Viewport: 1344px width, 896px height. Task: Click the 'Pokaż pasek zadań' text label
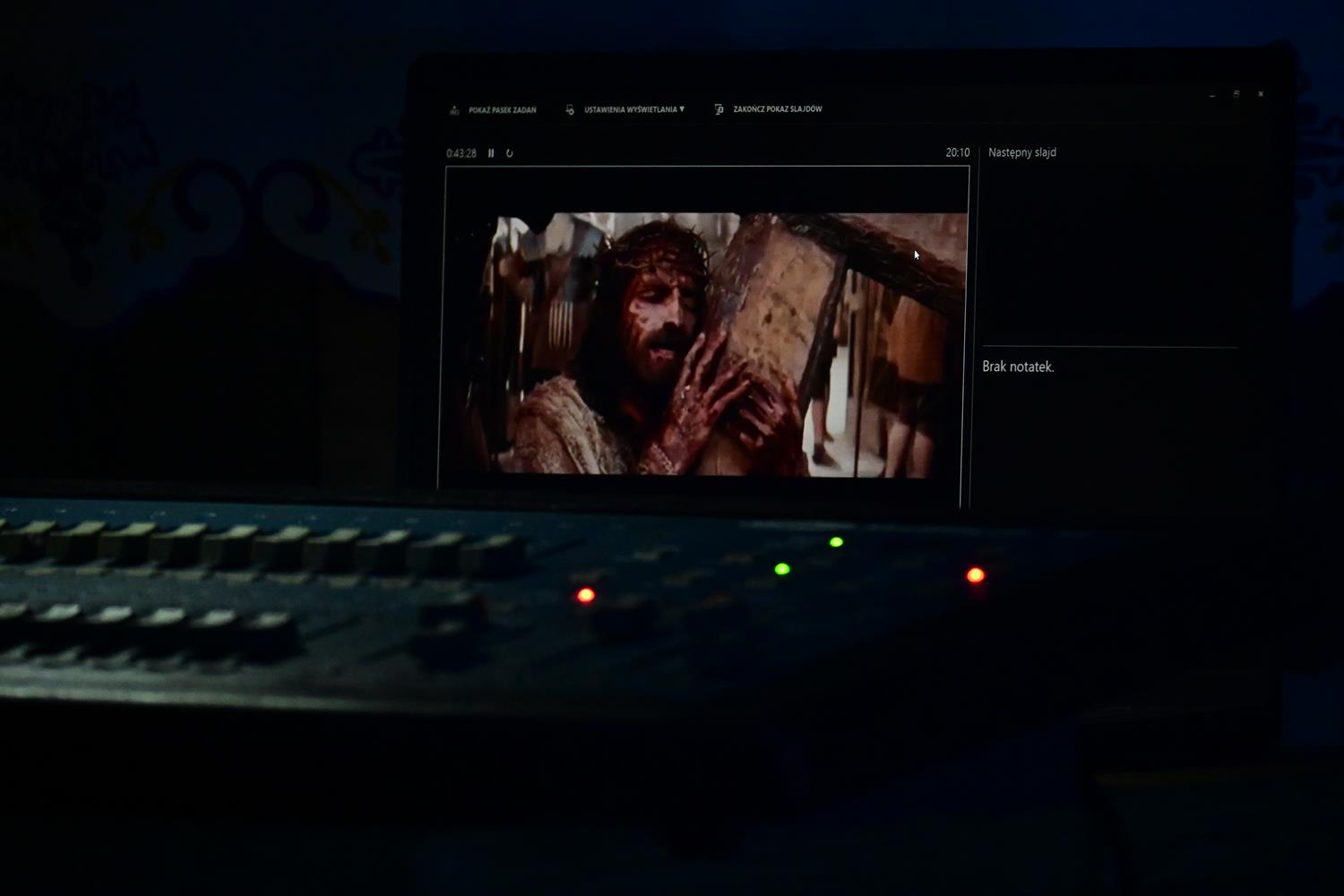point(502,110)
